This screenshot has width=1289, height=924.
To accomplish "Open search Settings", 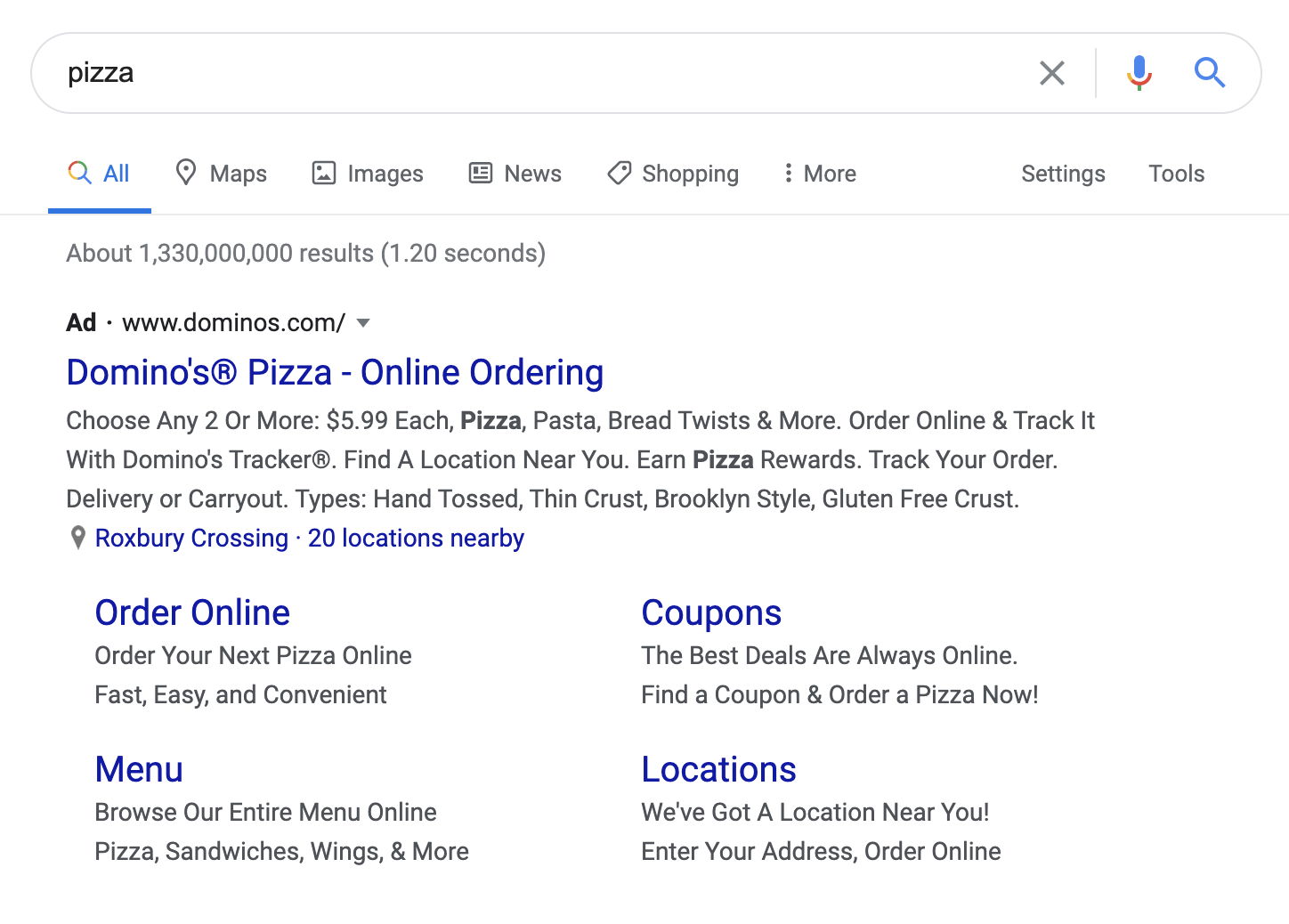I will 1063,174.
